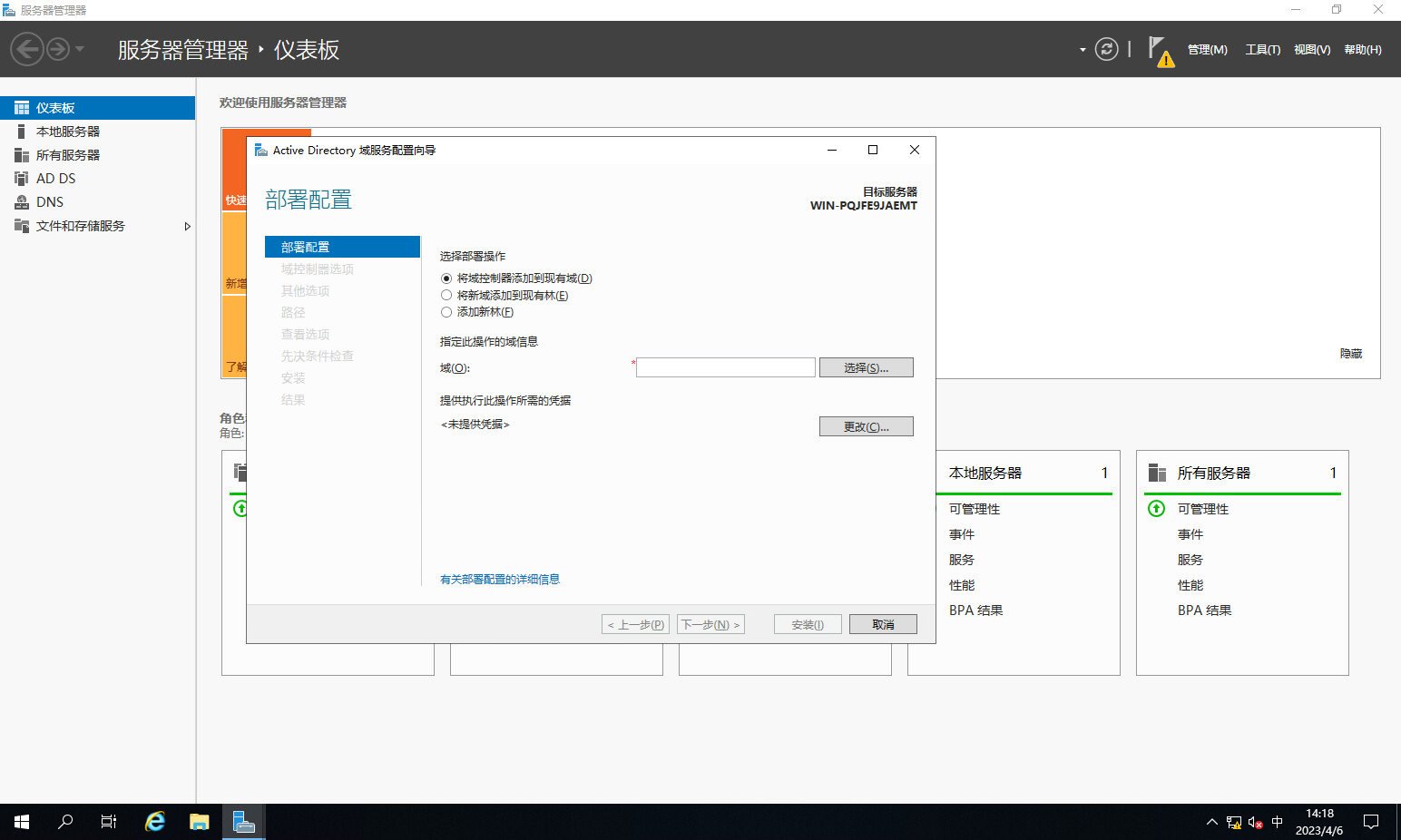Image resolution: width=1401 pixels, height=840 pixels.
Task: Open dropdown arrow beside refresh icon
Action: (x=1083, y=50)
